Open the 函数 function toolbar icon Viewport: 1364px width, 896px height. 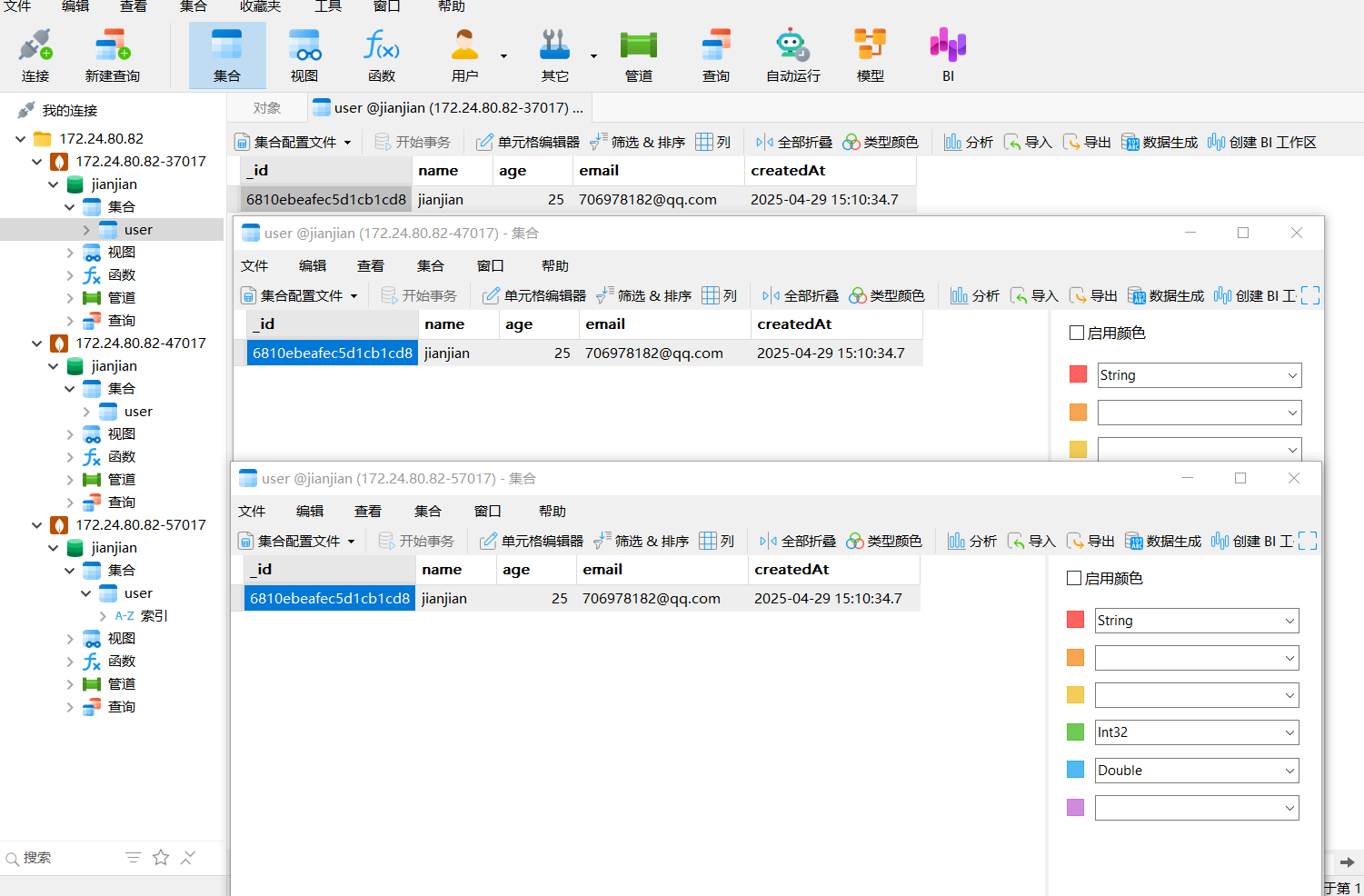pyautogui.click(x=382, y=55)
